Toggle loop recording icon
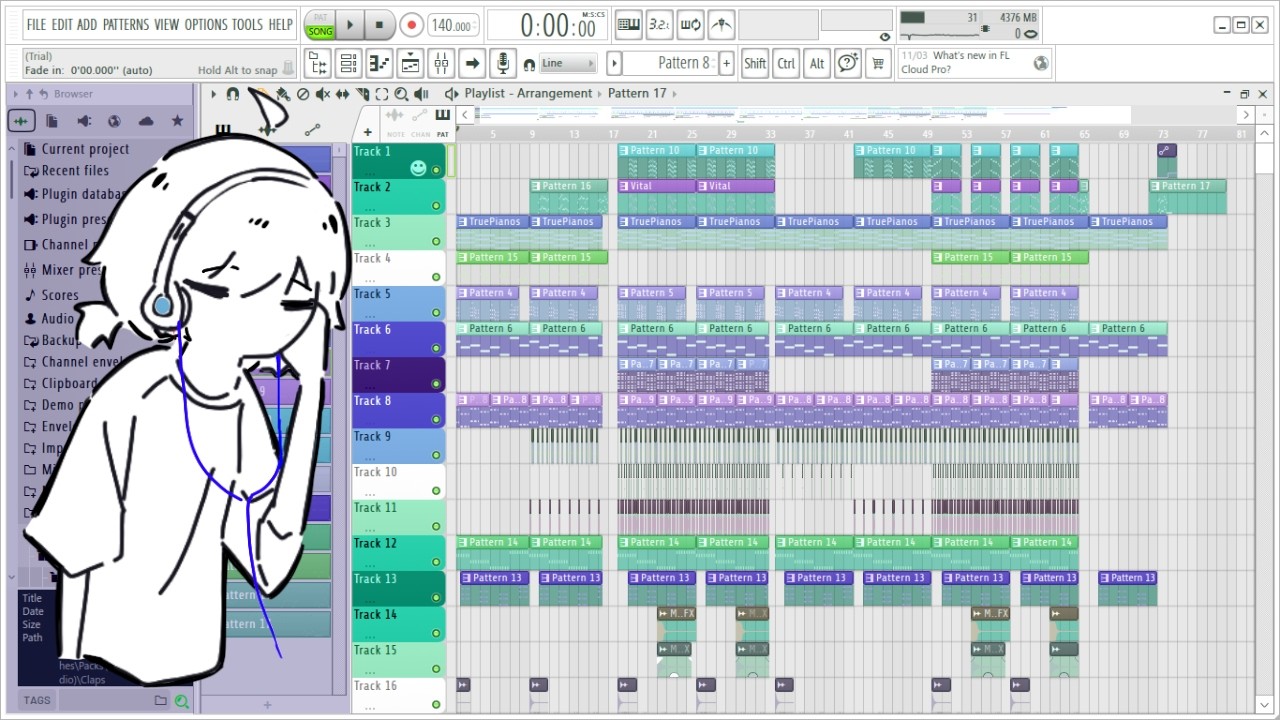The width and height of the screenshot is (1280, 720). click(690, 25)
